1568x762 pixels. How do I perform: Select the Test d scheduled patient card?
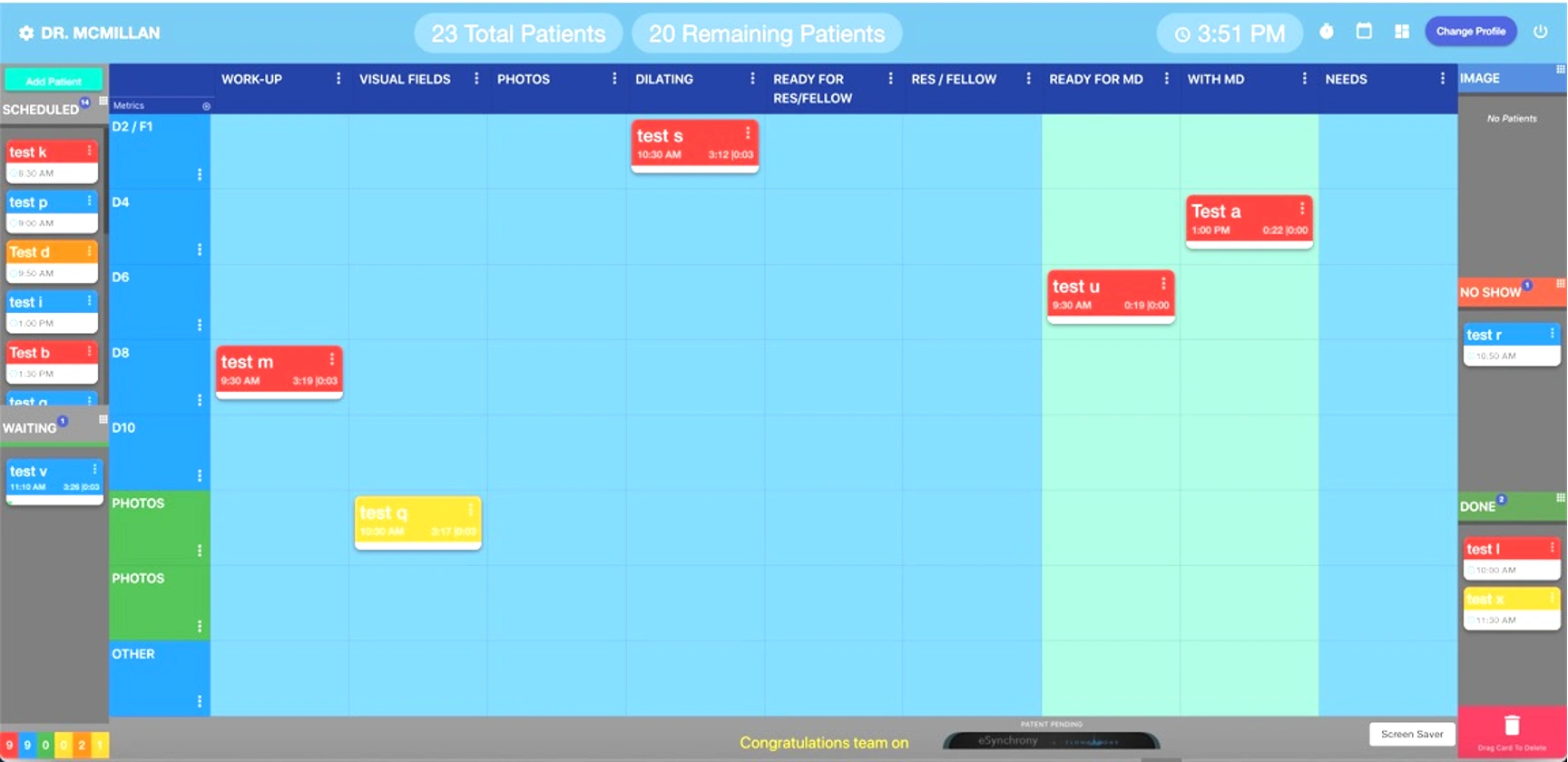[x=53, y=261]
